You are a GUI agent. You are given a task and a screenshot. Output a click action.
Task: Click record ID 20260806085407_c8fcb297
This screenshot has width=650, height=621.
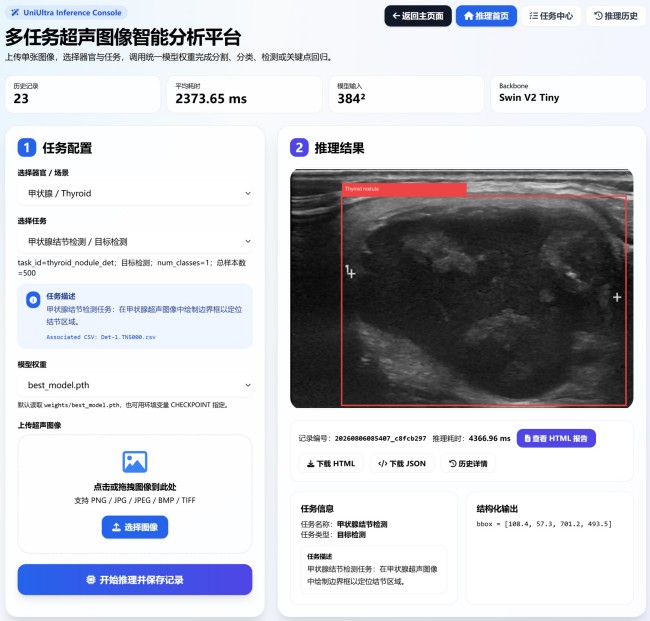tap(380, 438)
